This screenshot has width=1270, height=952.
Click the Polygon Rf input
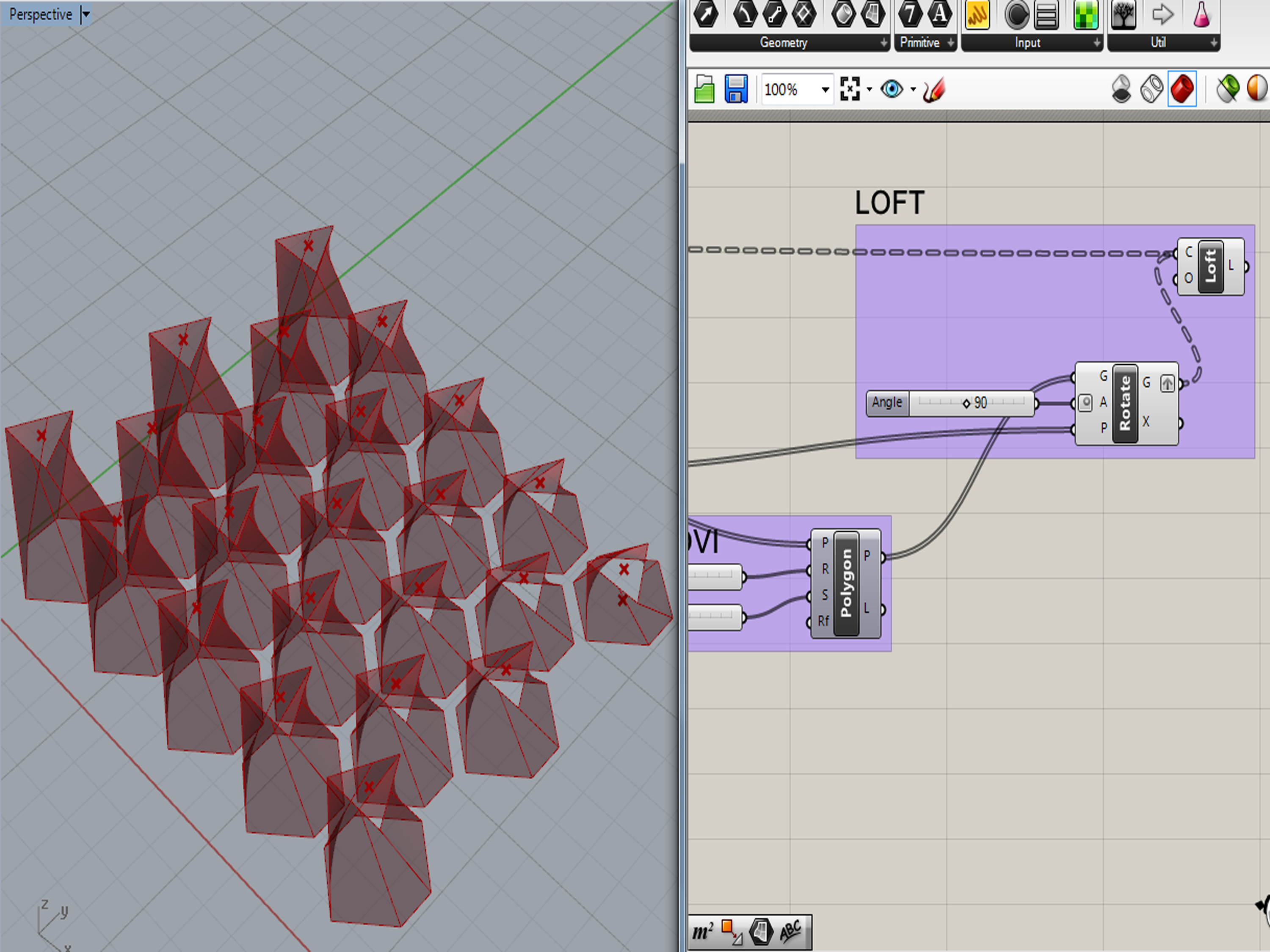pos(823,621)
